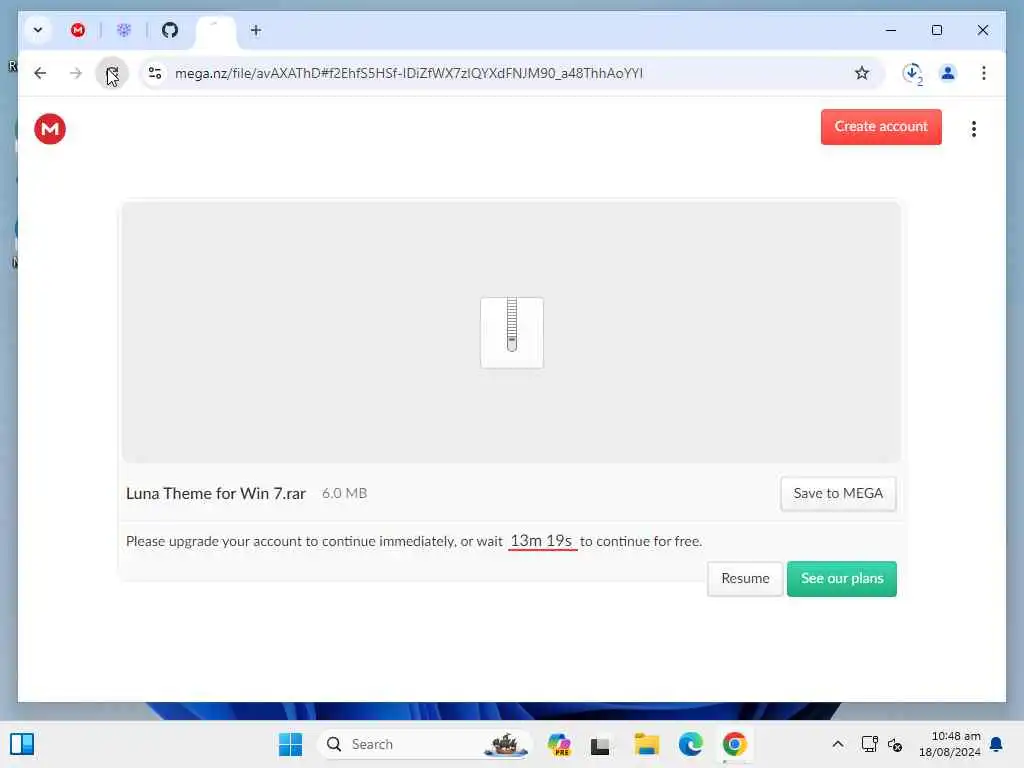Open Windows Start menu
1024x768 pixels.
[291, 744]
